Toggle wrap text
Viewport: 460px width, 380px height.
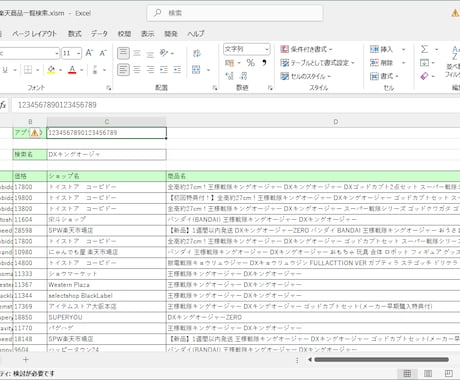point(197,53)
